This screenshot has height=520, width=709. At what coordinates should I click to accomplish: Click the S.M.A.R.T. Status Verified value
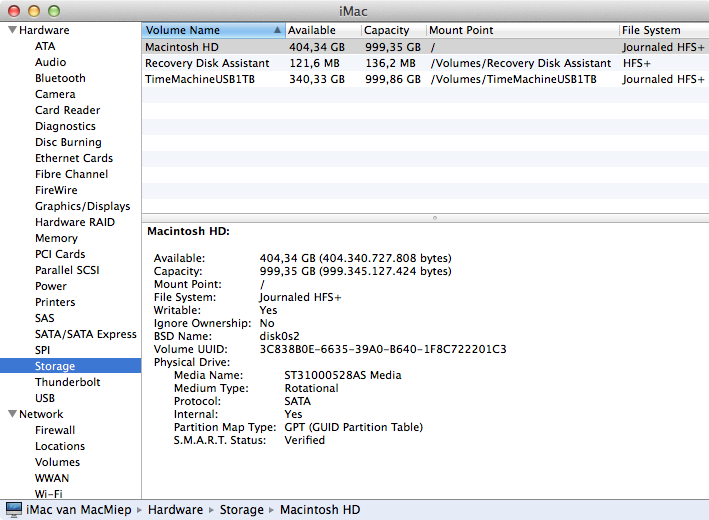point(304,440)
